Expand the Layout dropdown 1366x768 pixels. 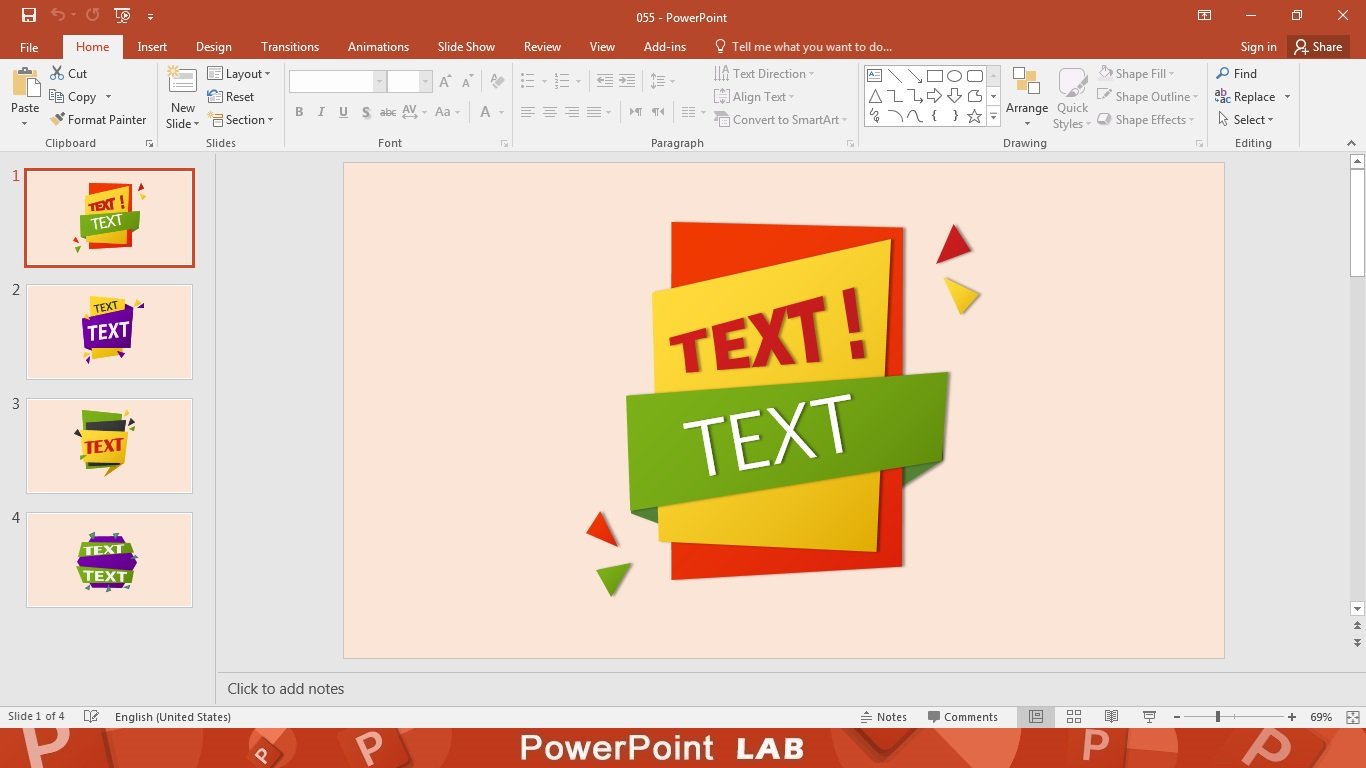point(239,74)
